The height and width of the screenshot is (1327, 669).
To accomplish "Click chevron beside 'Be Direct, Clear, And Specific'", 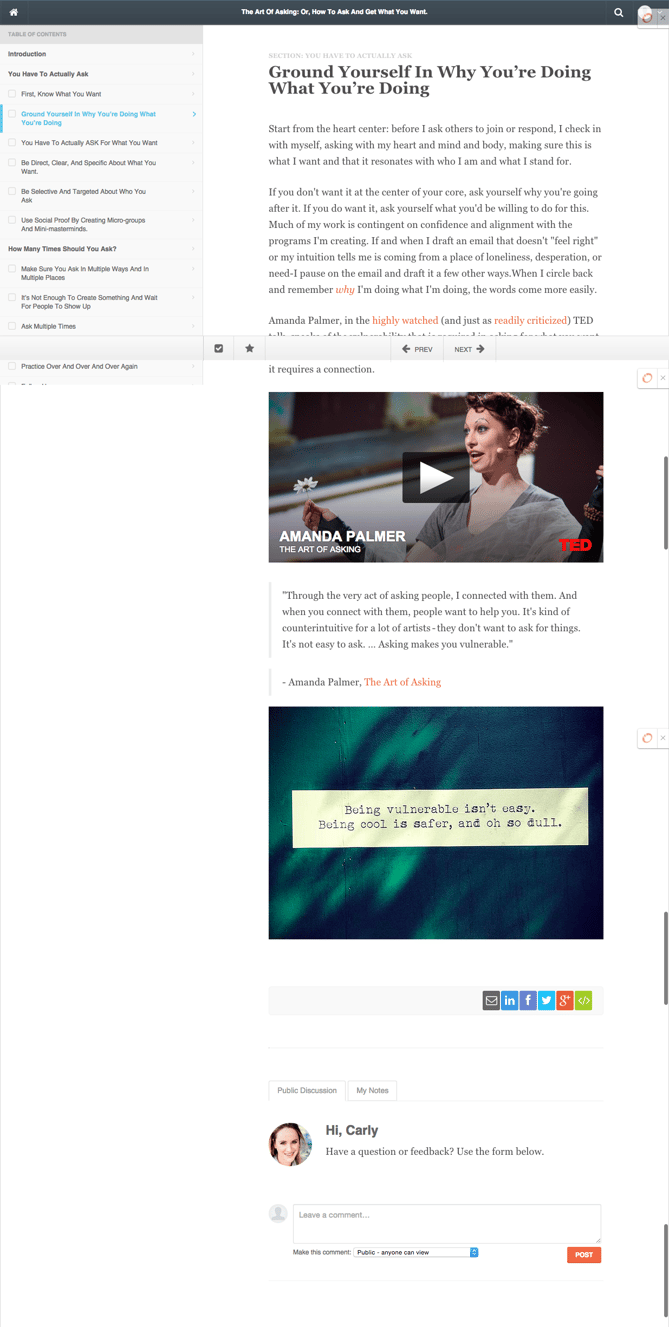I will [194, 162].
